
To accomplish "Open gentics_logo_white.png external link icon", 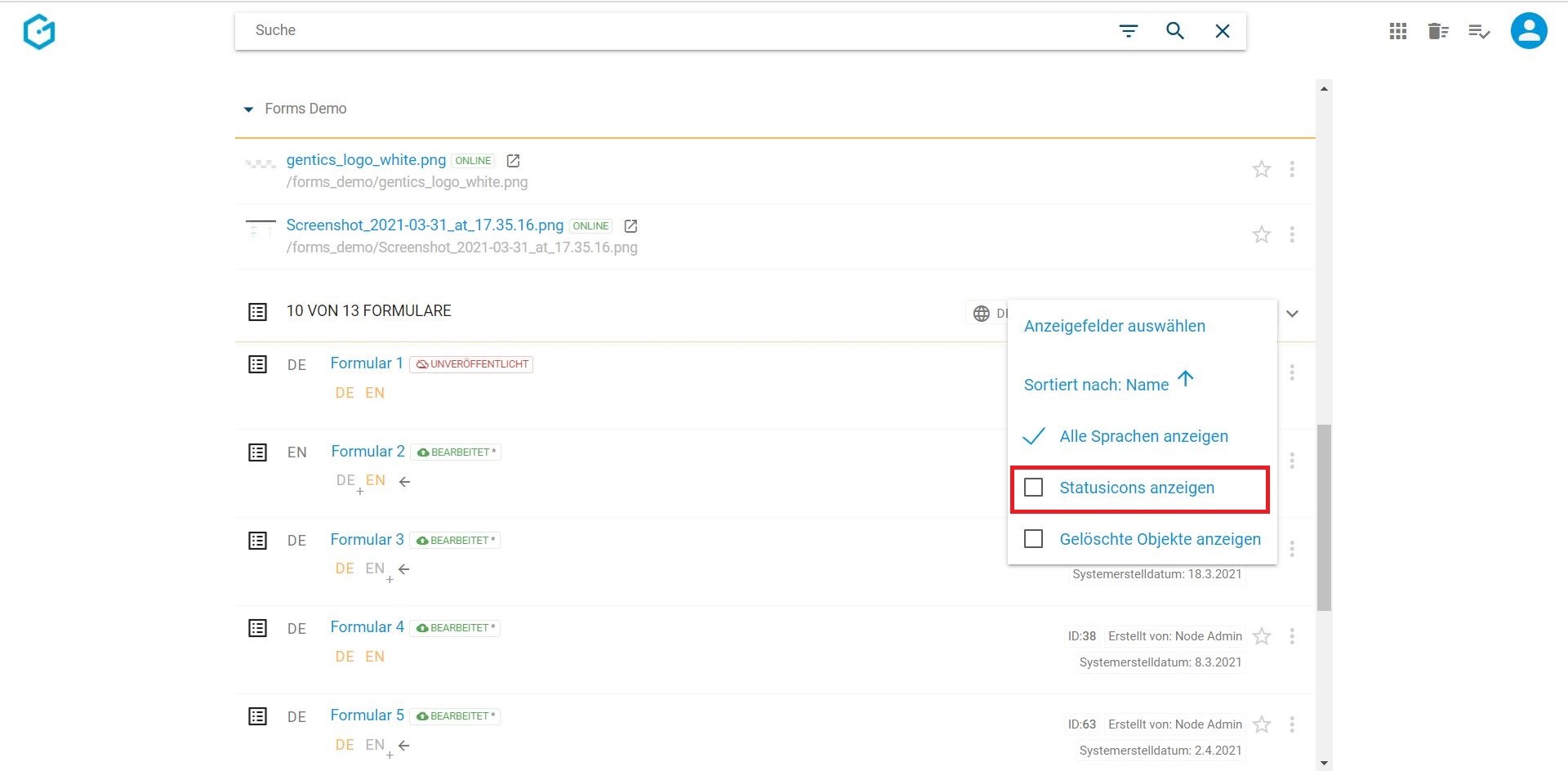I will coord(513,161).
